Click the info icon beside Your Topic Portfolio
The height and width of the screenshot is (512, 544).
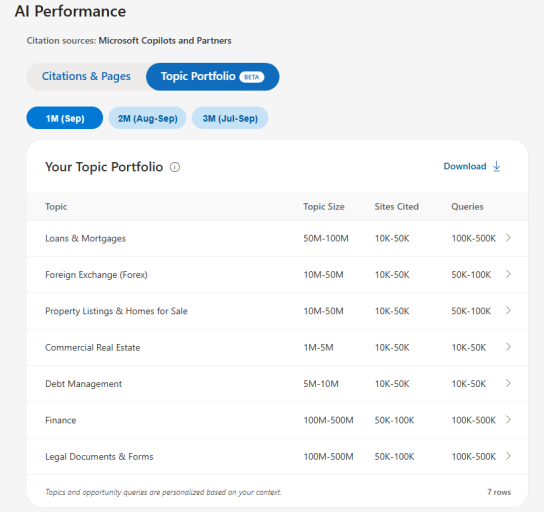[175, 167]
